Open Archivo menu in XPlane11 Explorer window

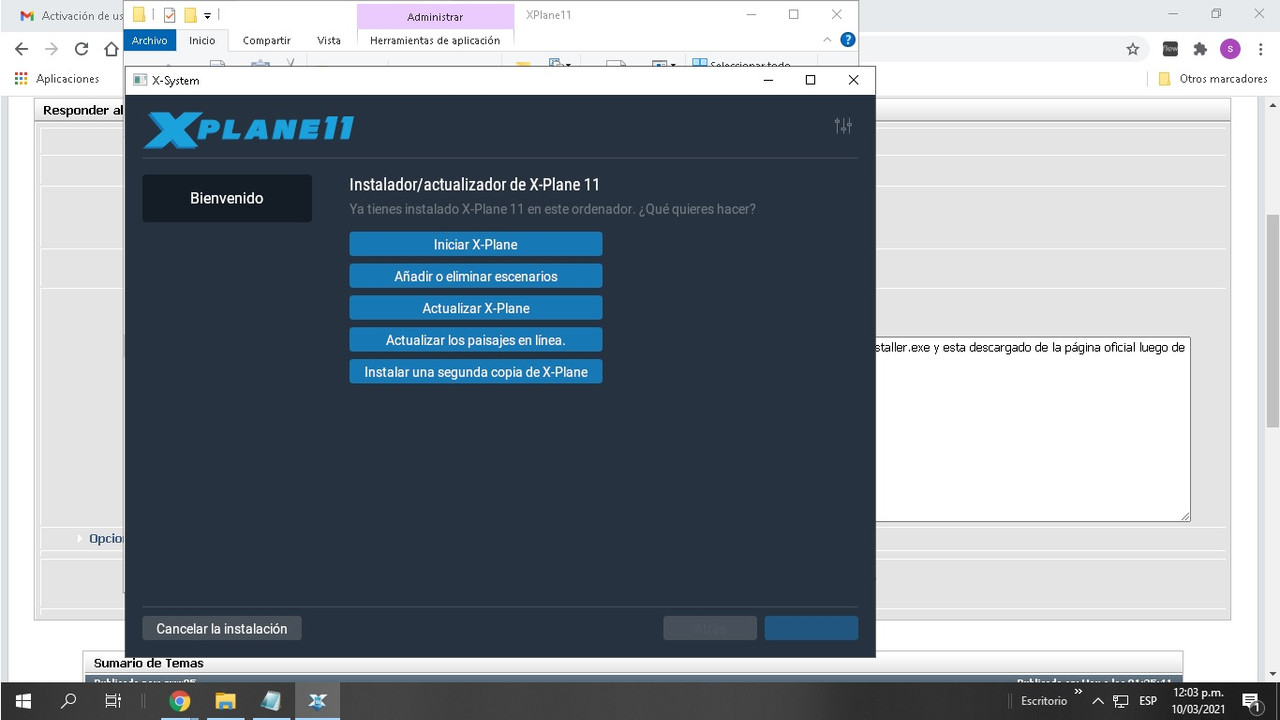150,40
